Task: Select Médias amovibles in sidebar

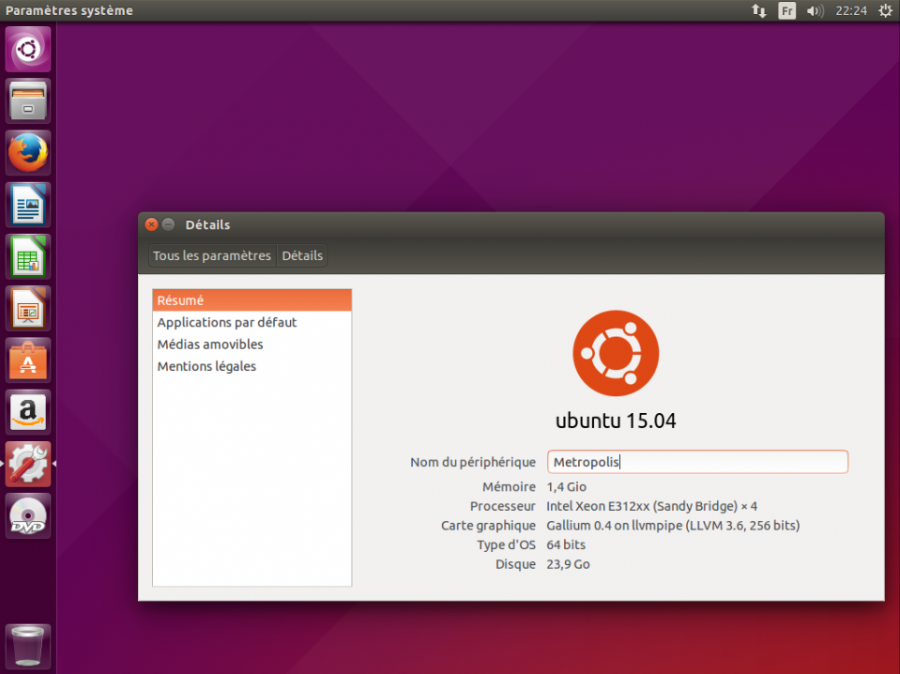Action: pos(210,345)
